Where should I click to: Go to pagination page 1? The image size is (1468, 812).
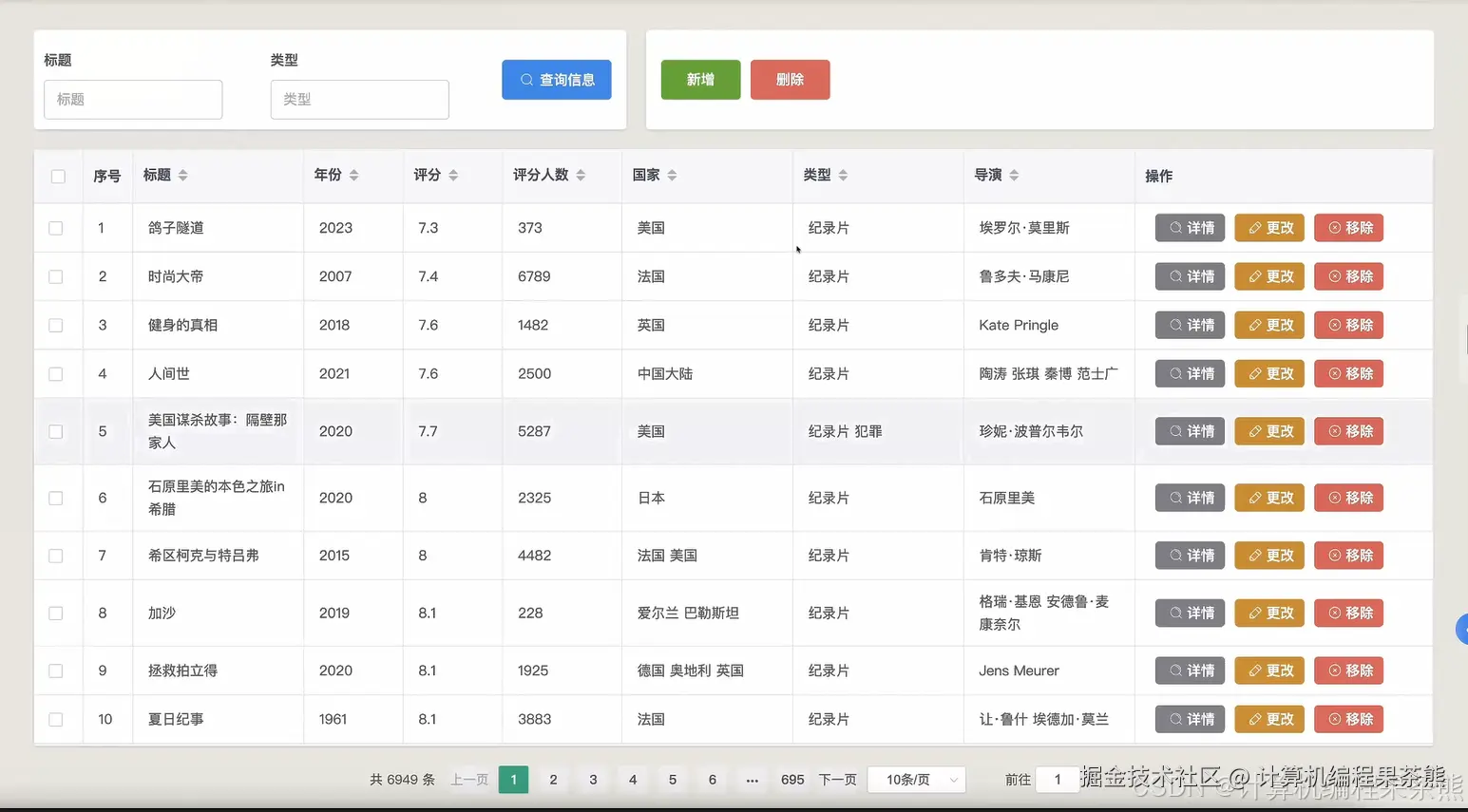[x=513, y=780]
